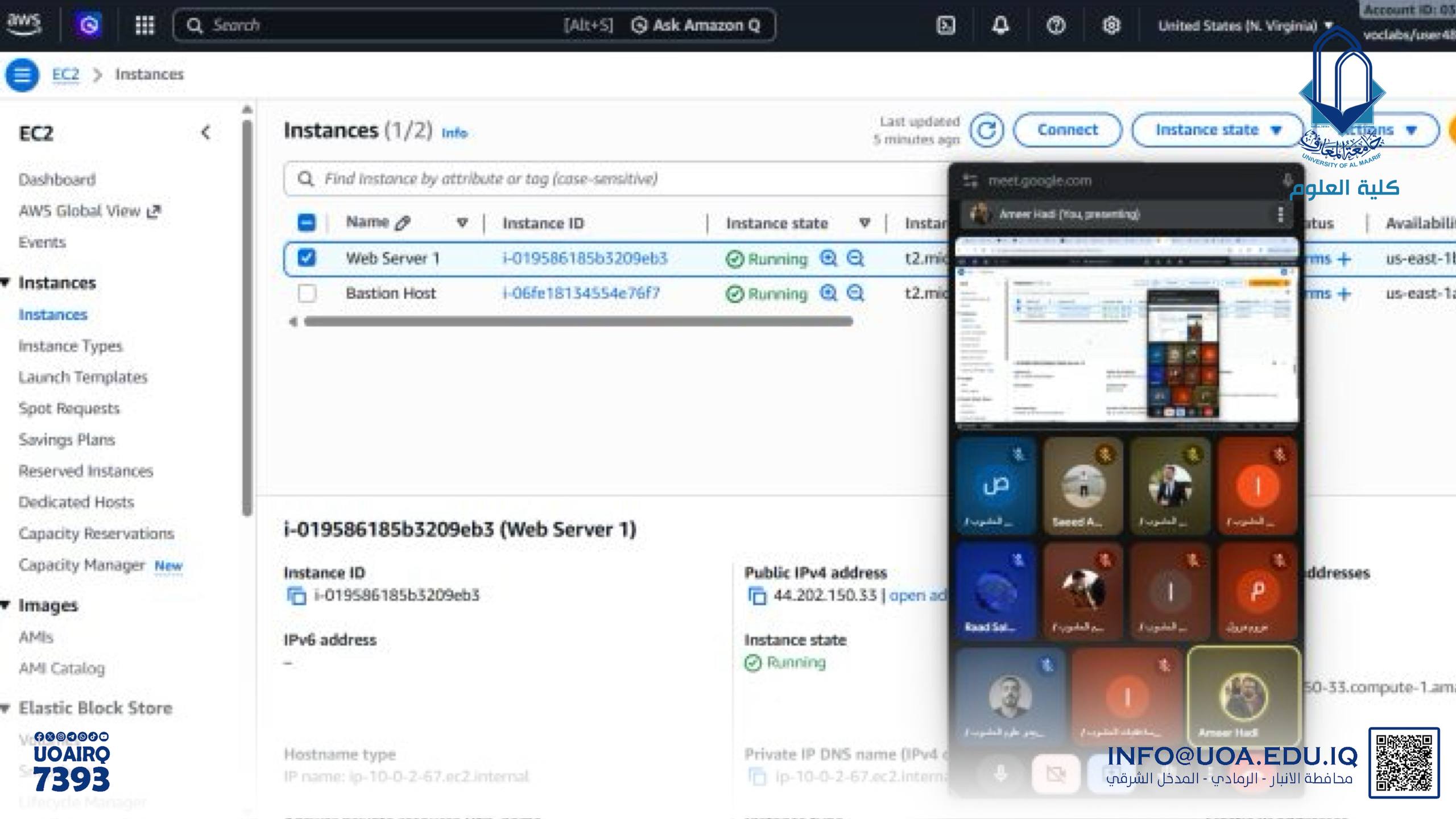Open the AWS services grid menu

click(x=144, y=25)
